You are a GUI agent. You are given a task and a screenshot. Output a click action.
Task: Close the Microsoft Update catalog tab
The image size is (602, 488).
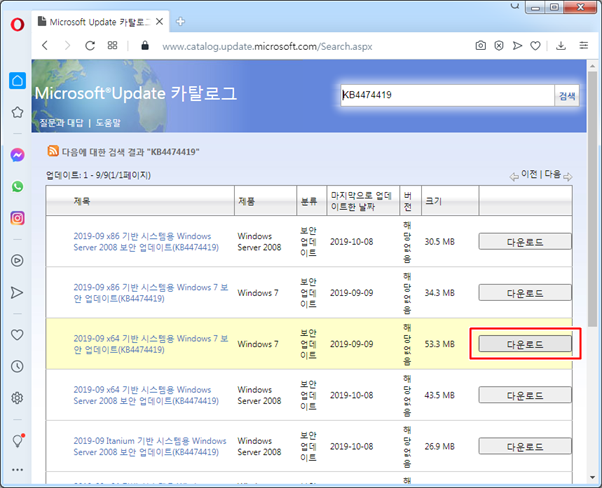click(x=159, y=22)
